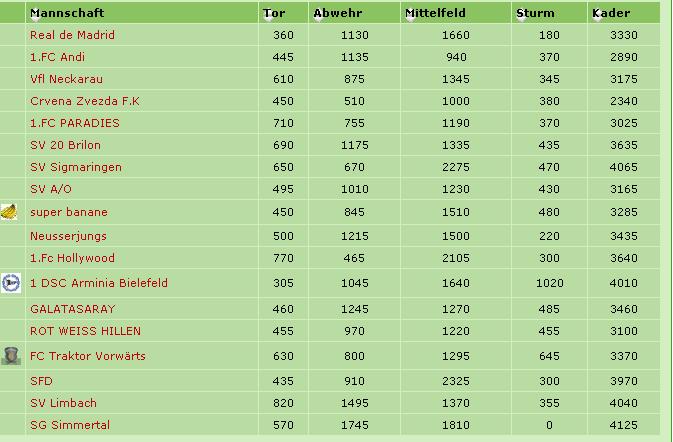The height and width of the screenshot is (442, 673).
Task: Open the SV Sigmaringen team link
Action: coord(75,167)
